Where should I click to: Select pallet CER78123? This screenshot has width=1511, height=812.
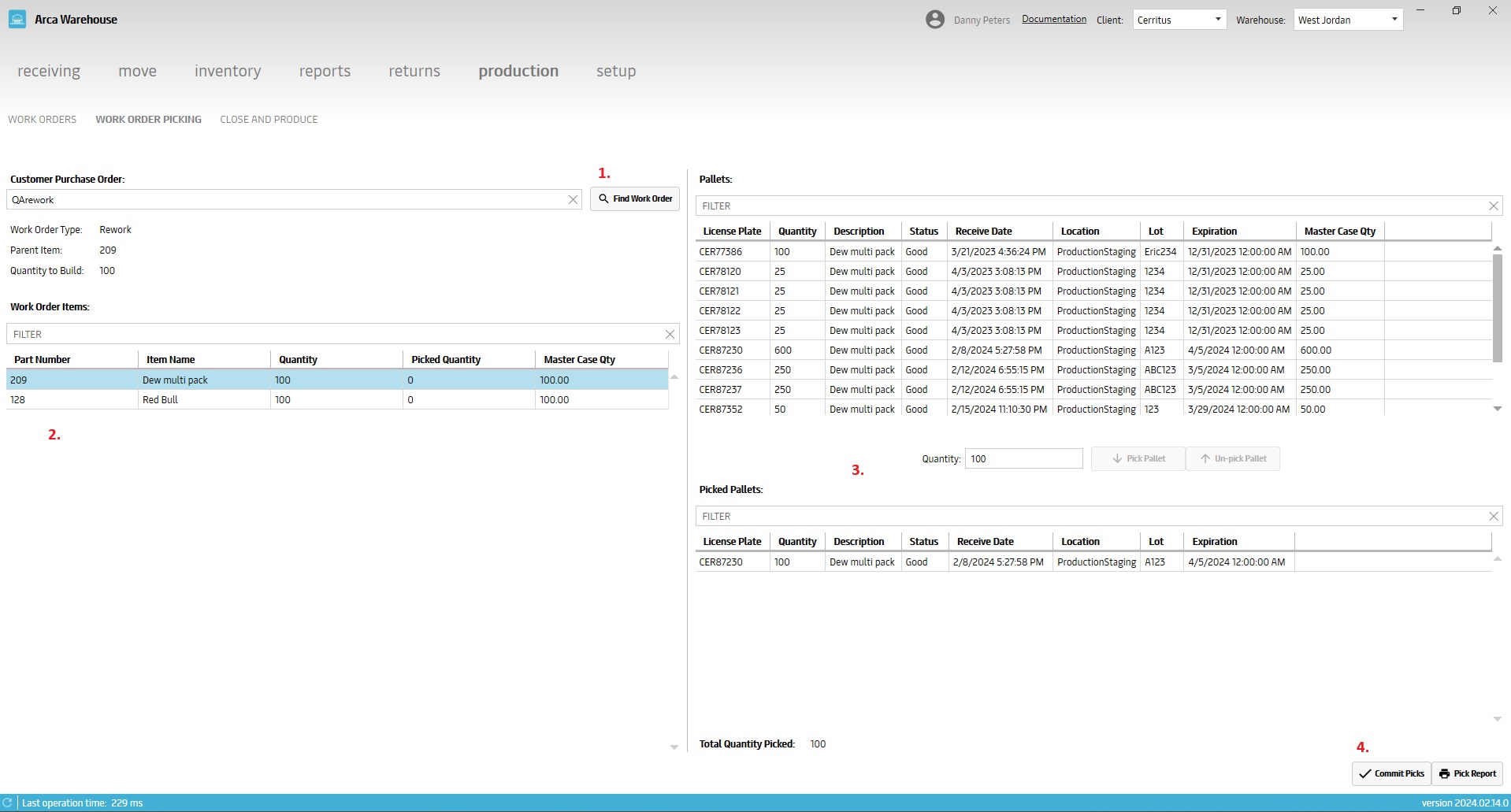click(x=1093, y=331)
